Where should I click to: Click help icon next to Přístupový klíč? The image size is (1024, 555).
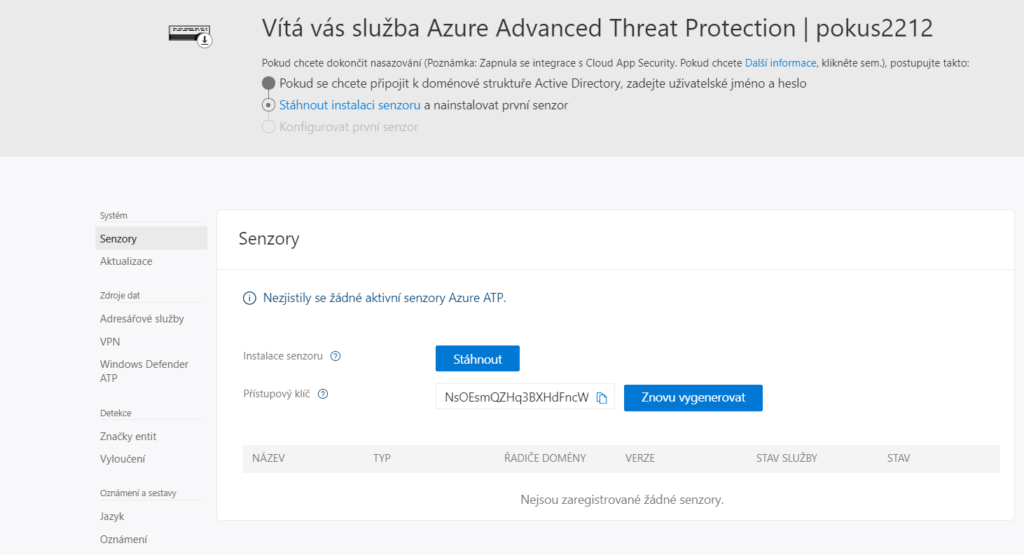pyautogui.click(x=323, y=394)
